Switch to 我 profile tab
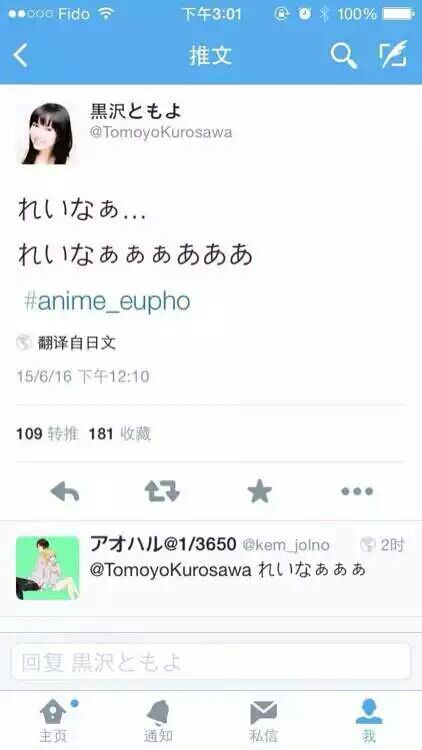422x750 pixels. (x=369, y=720)
